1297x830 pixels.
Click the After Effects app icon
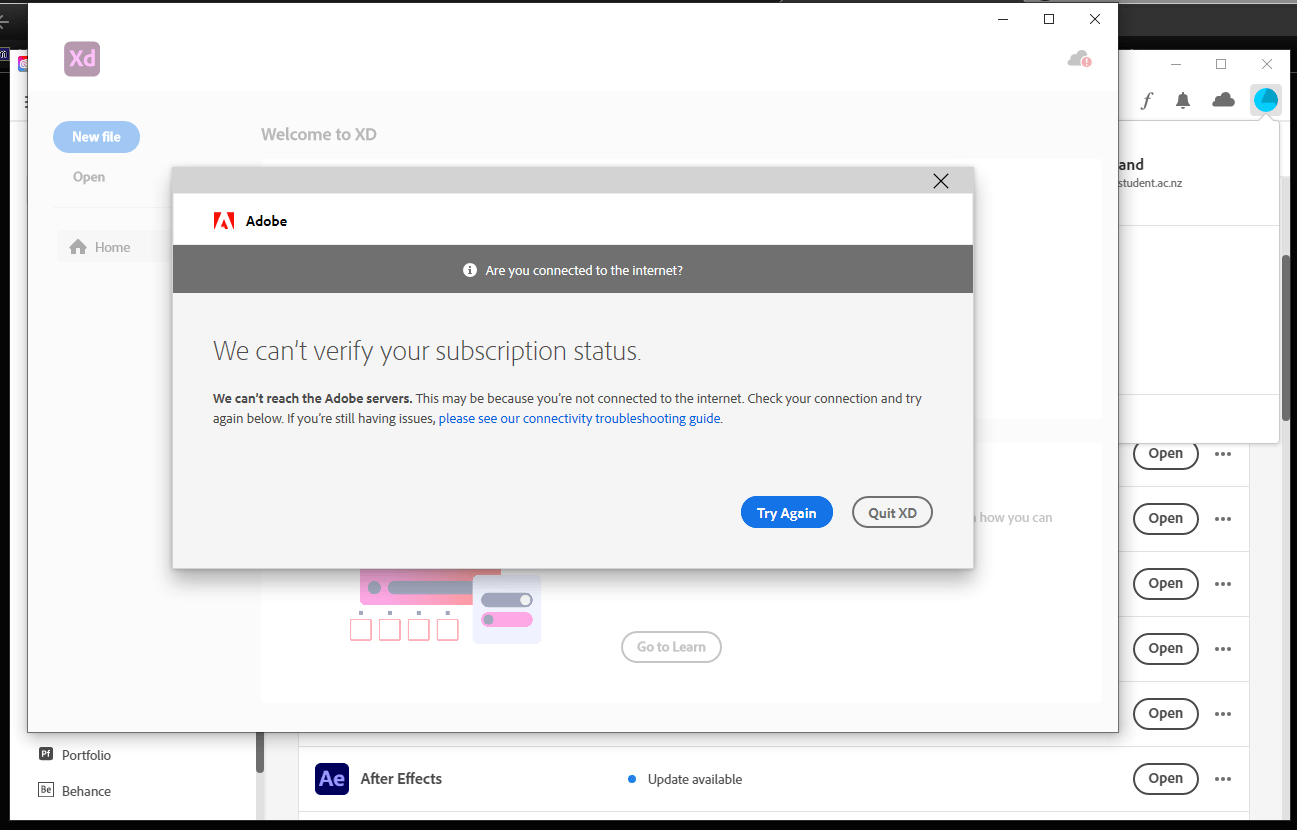click(x=331, y=779)
